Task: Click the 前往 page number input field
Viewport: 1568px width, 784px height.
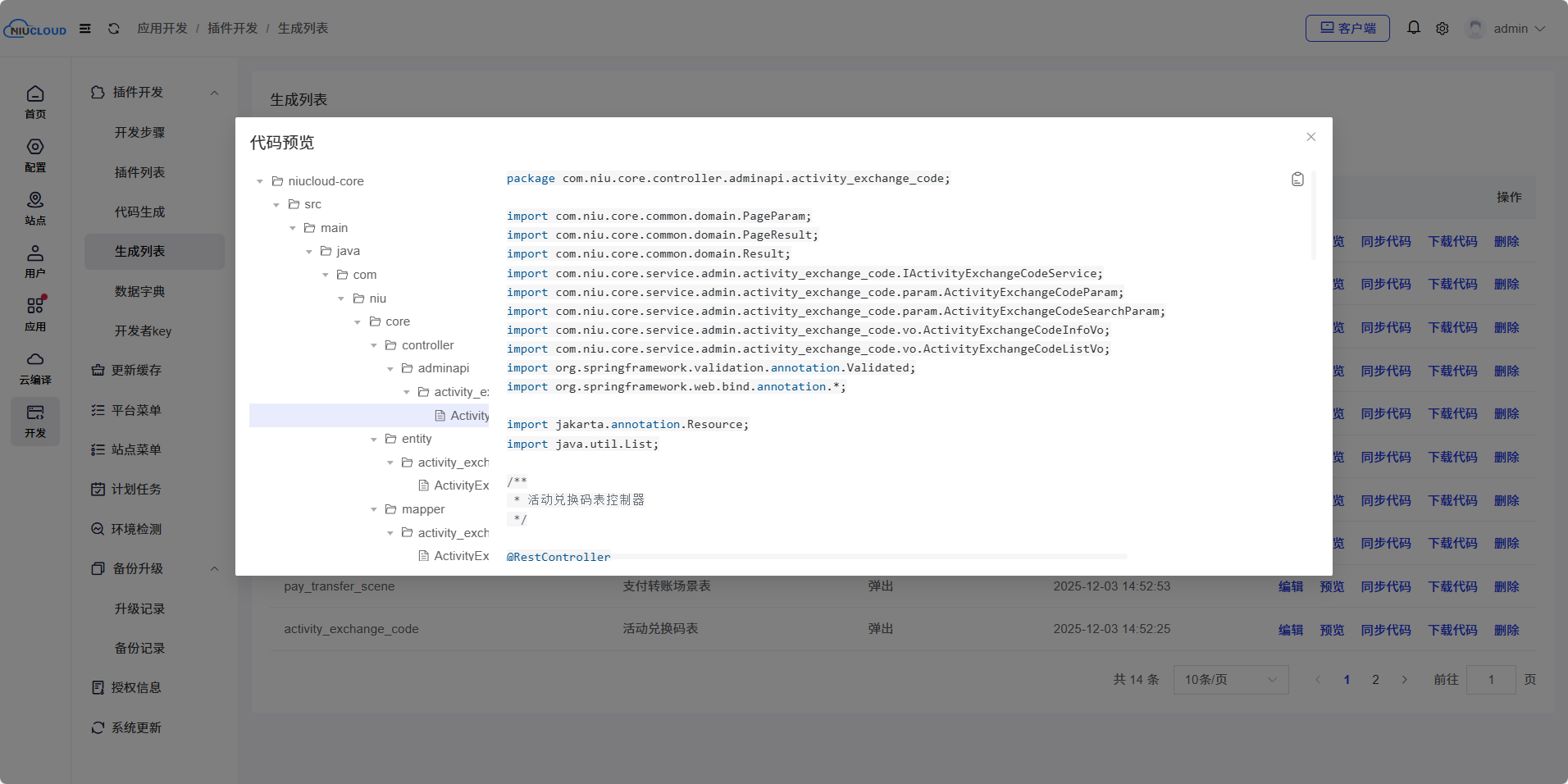Action: (1490, 680)
